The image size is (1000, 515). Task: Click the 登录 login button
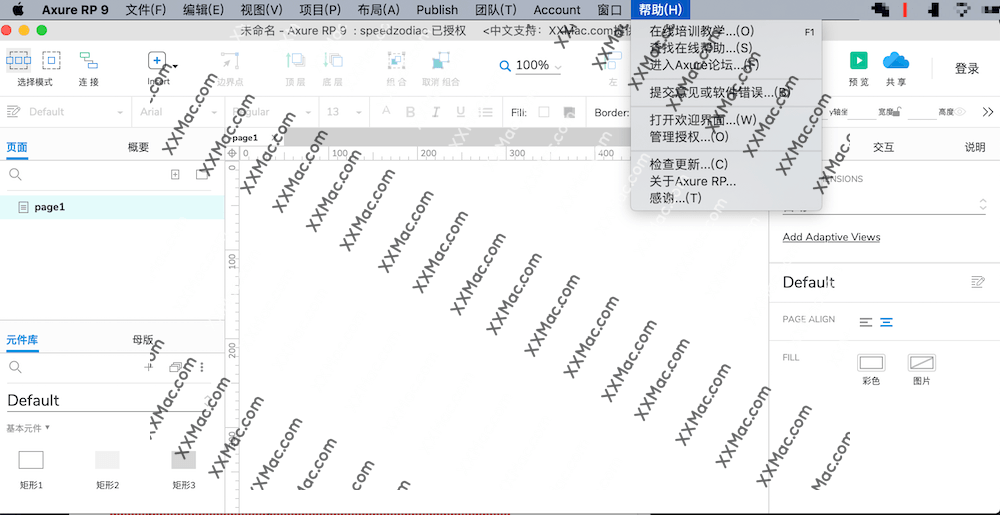967,68
